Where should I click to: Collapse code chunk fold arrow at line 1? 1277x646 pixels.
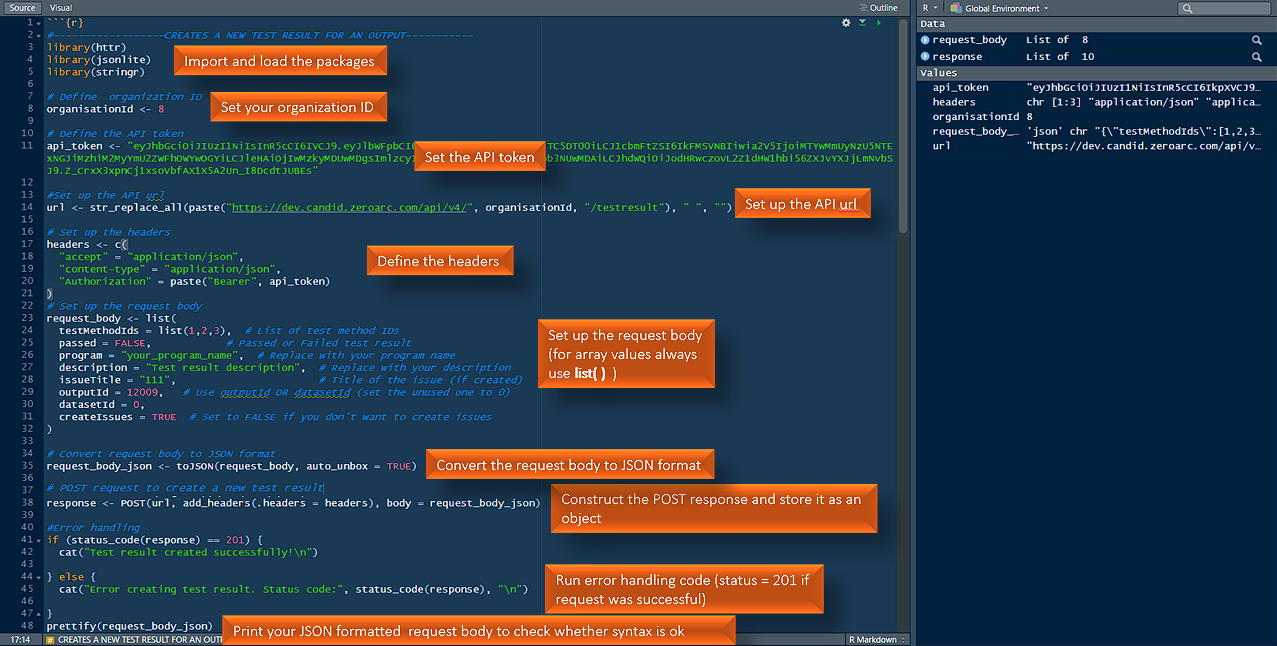tap(39, 22)
